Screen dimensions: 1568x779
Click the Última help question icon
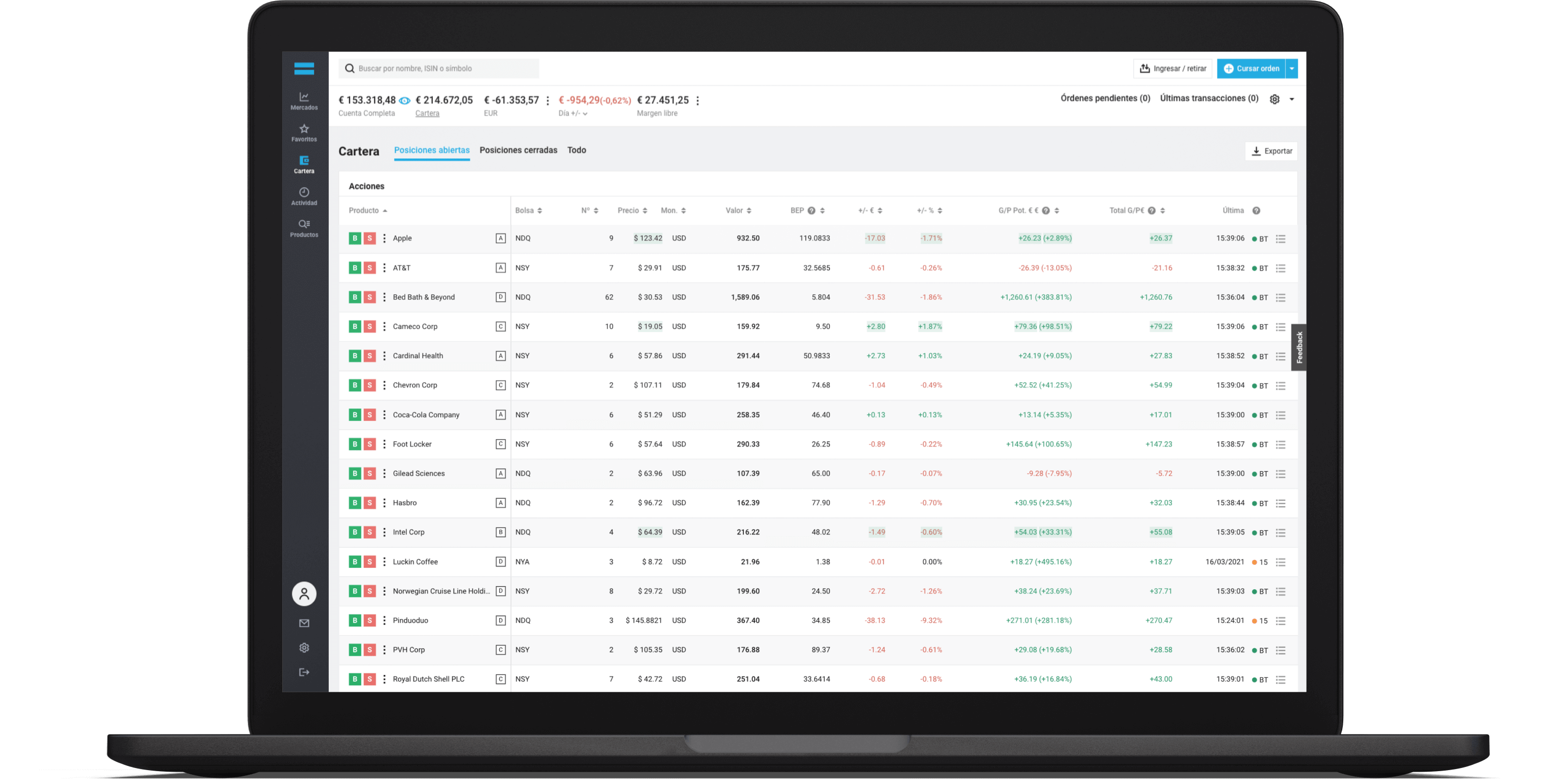(1256, 211)
